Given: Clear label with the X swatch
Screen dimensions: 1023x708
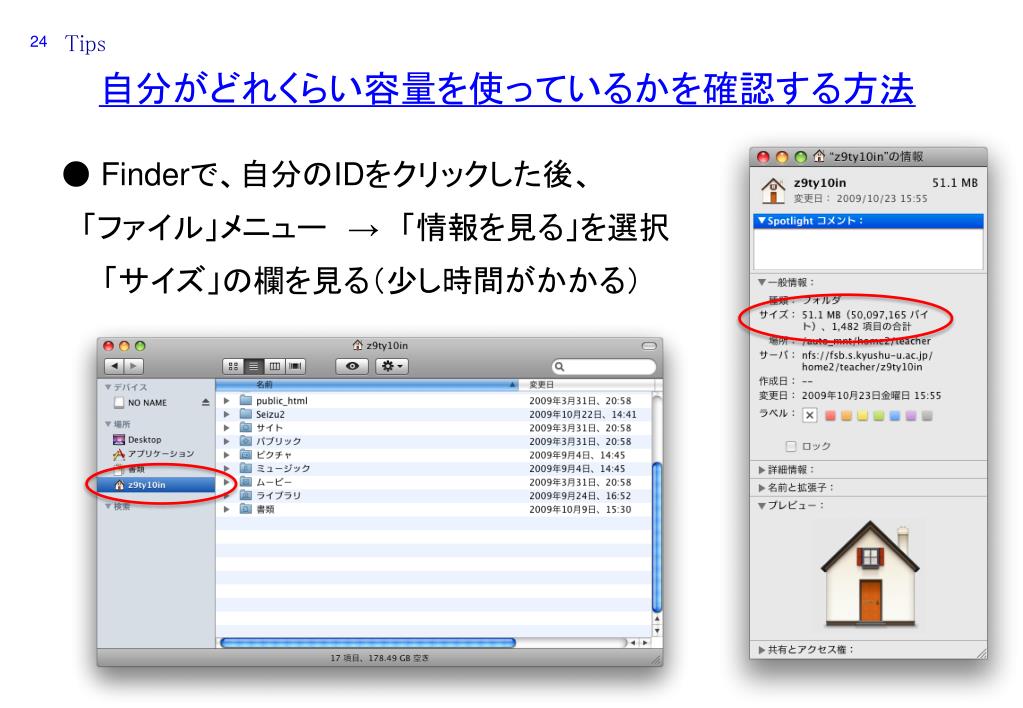Looking at the screenshot, I should tap(810, 415).
